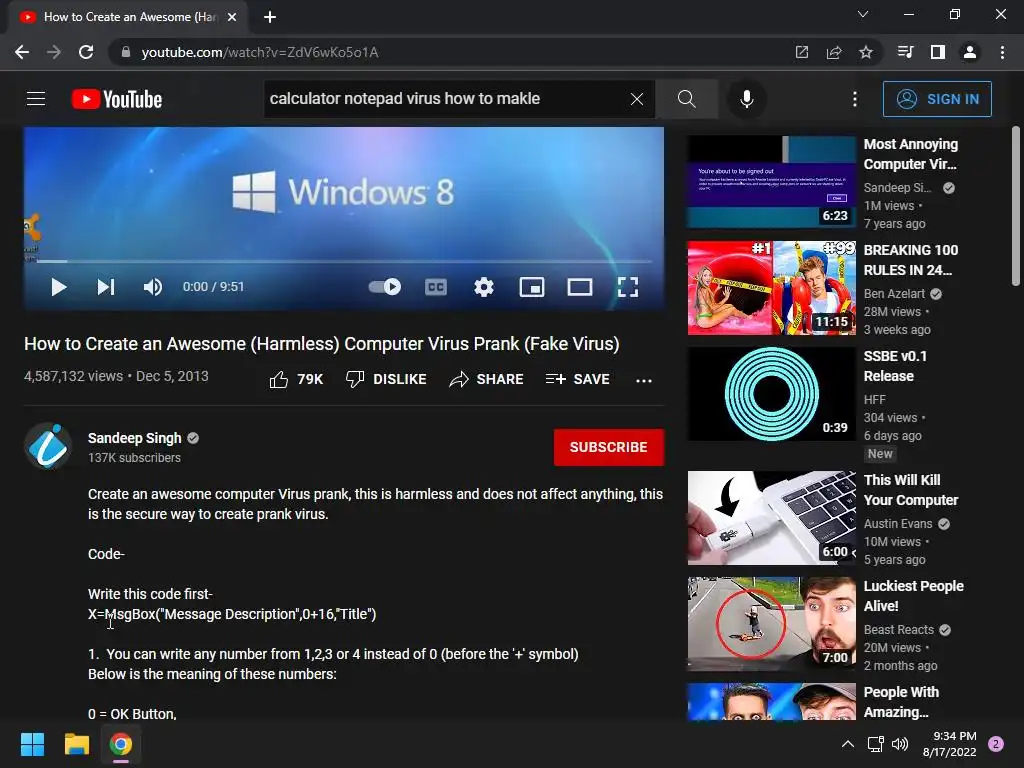
Task: Share the video
Action: (x=487, y=379)
